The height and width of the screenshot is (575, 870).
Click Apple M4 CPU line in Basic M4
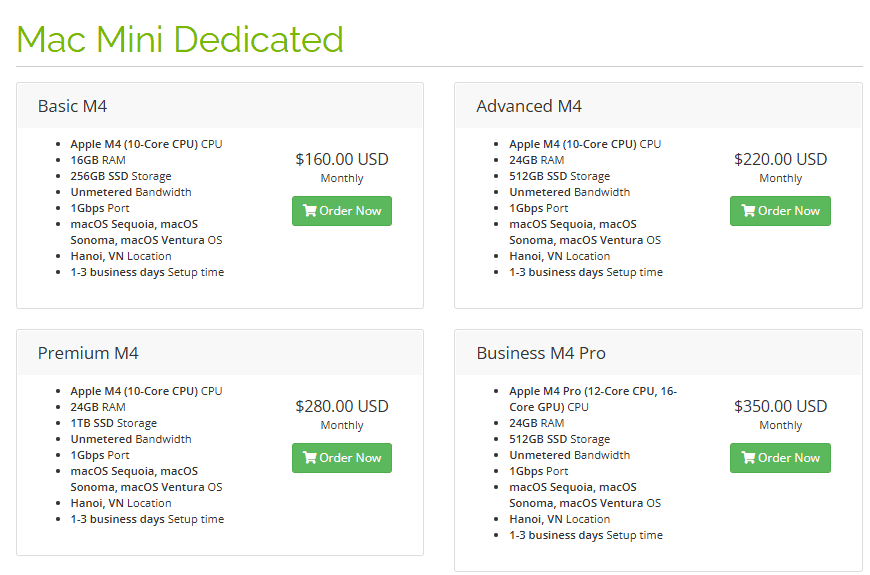coord(146,144)
